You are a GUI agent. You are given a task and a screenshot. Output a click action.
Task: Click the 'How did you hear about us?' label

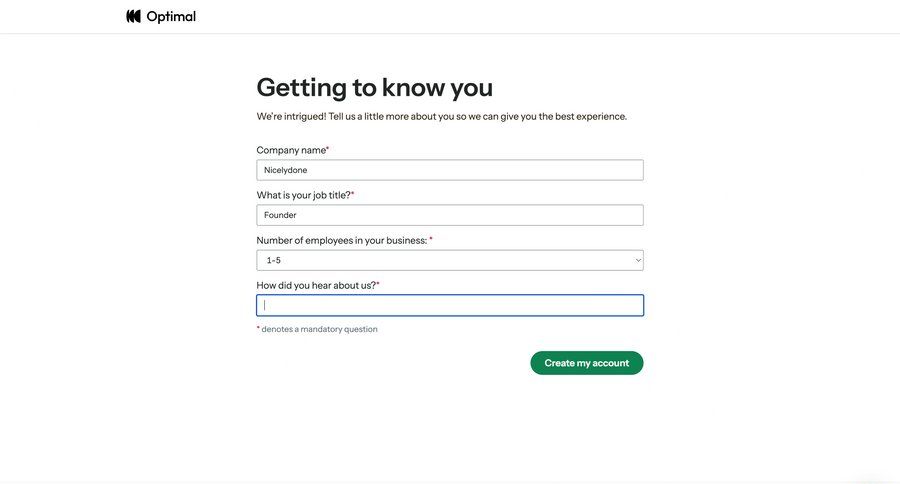[316, 285]
